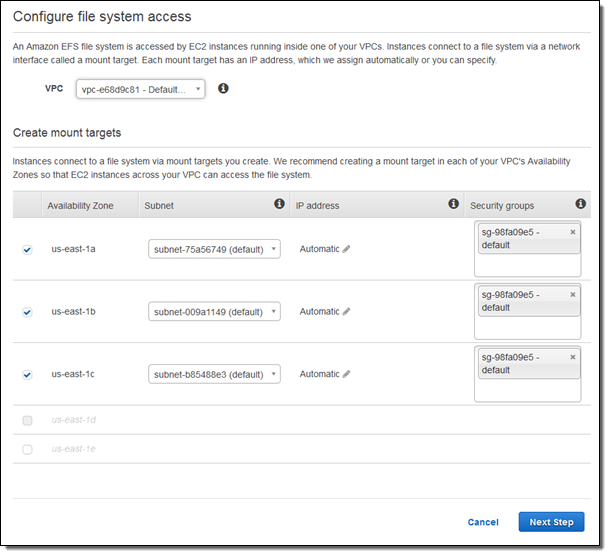Remove security group sg-98fa09e5 from us-east-1a
Image resolution: width=610 pixels, height=556 pixels.
tap(572, 232)
